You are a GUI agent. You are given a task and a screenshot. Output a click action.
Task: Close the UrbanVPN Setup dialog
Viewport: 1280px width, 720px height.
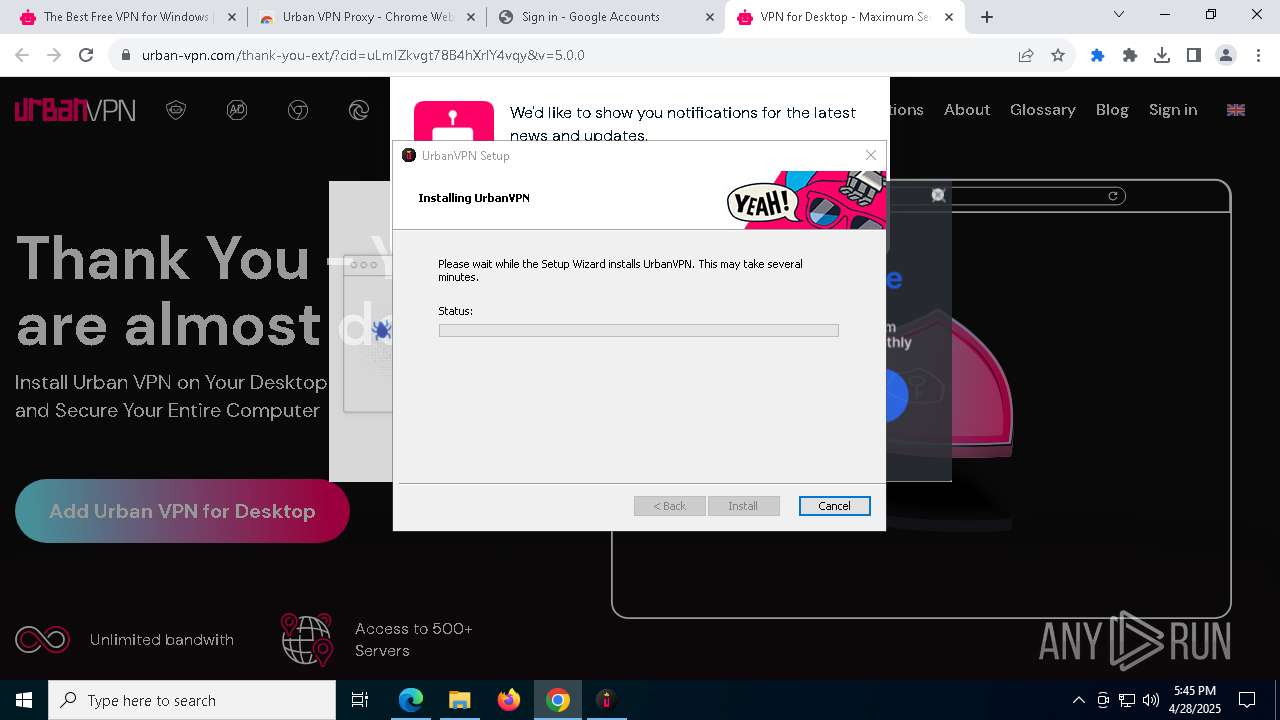point(871,155)
